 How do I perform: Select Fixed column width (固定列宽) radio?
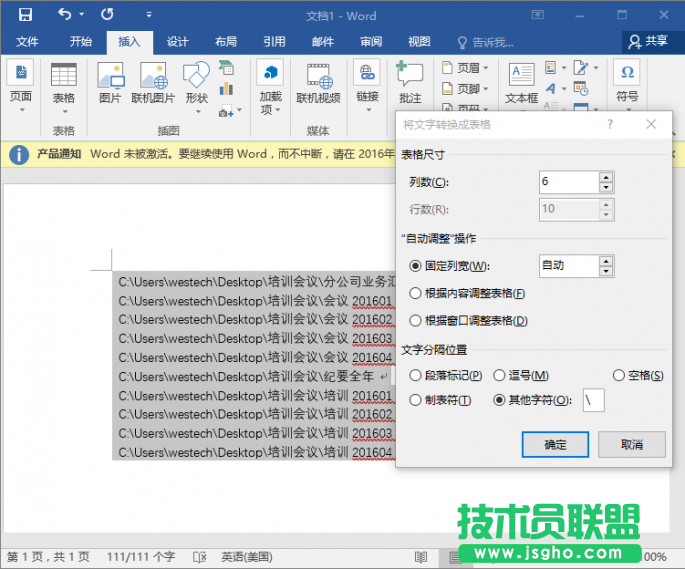(x=416, y=266)
